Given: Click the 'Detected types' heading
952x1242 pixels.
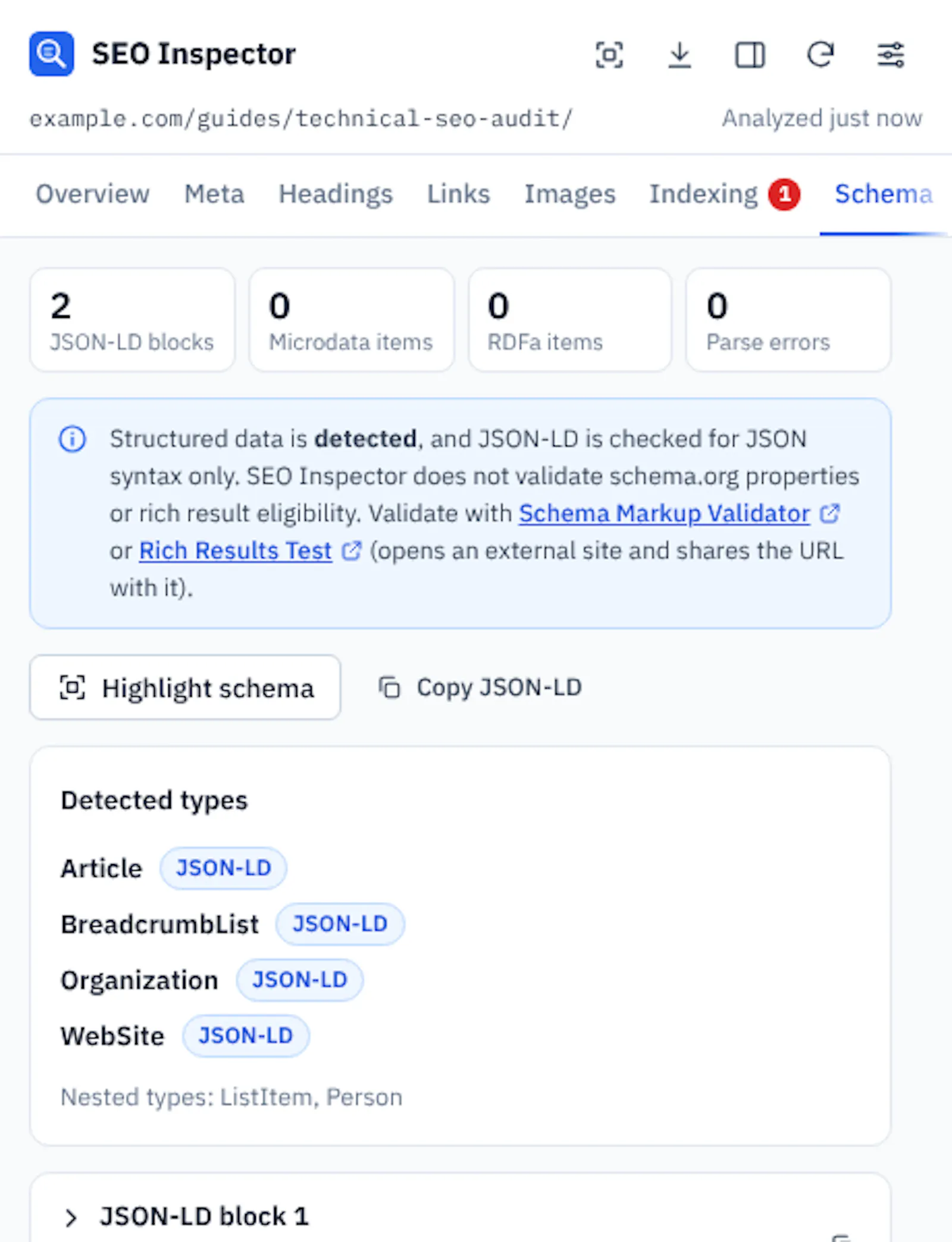Looking at the screenshot, I should 154,800.
